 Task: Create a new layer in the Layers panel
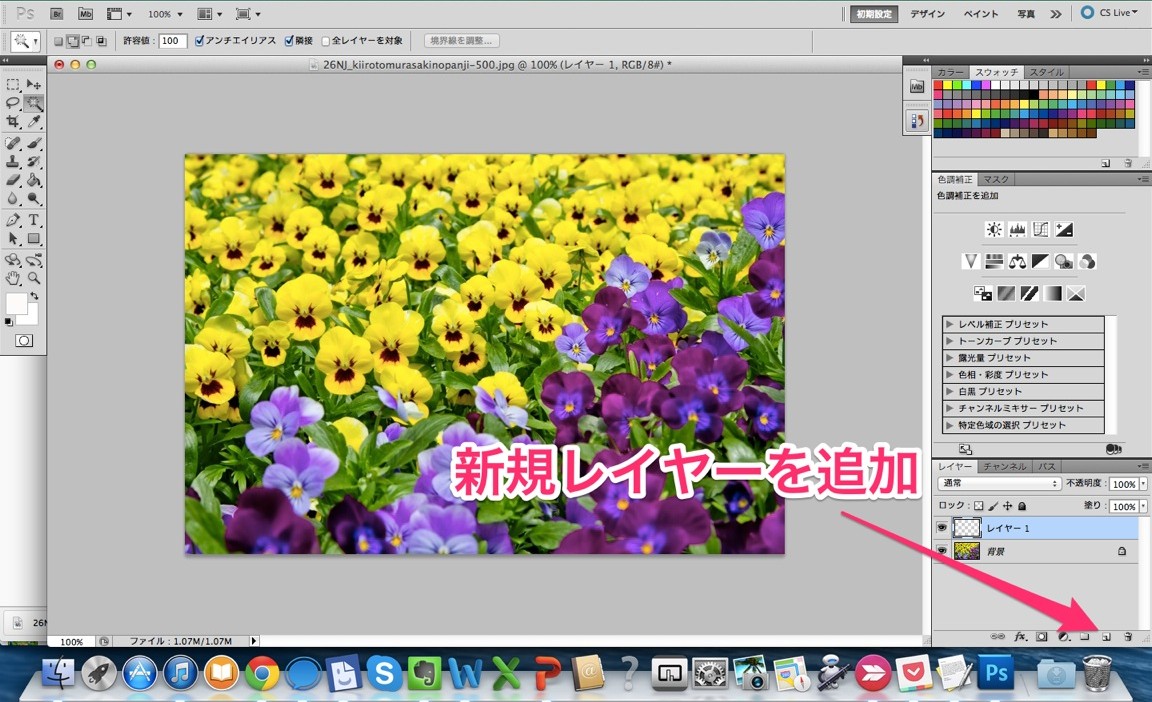pos(1106,636)
